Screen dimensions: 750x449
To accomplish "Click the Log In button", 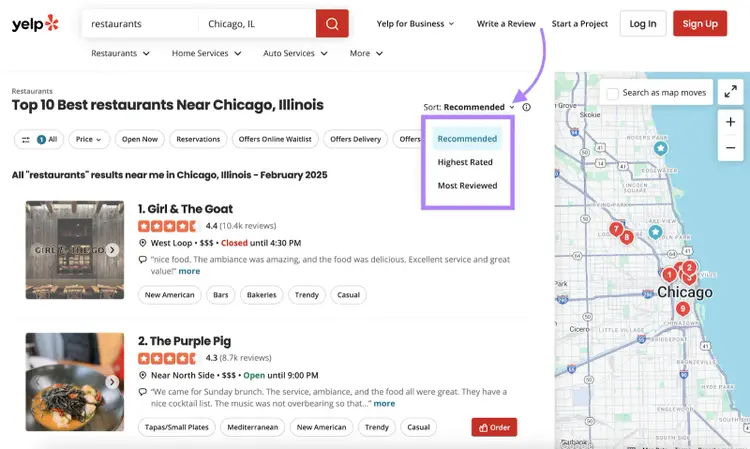I will (x=643, y=23).
